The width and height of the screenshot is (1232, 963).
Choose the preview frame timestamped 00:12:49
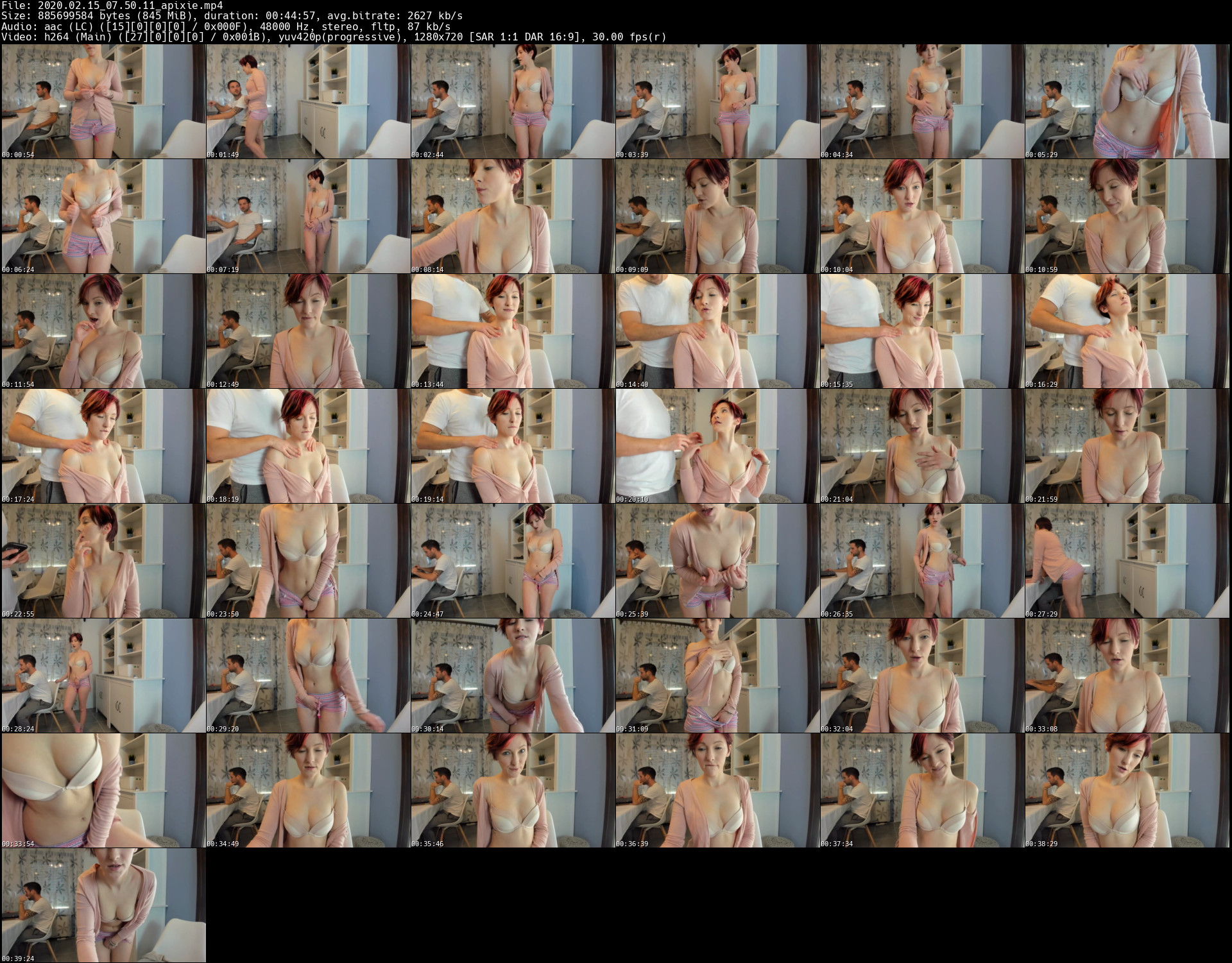point(308,331)
